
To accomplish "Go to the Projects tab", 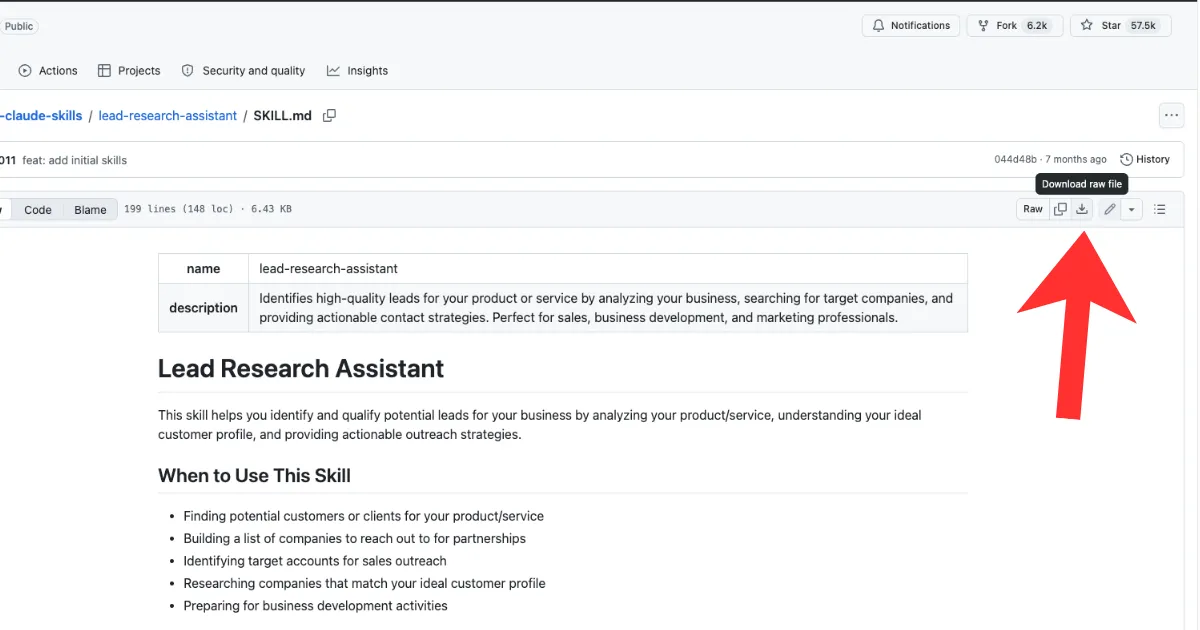I will coord(129,71).
